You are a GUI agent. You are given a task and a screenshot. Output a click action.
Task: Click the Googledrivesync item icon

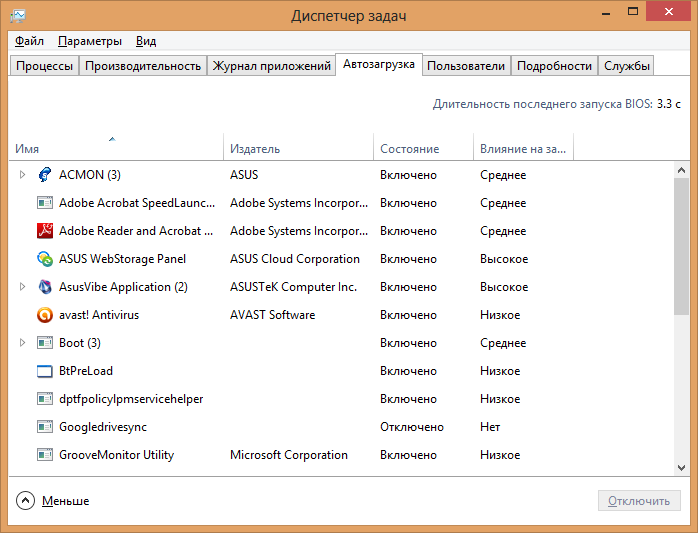[x=45, y=427]
